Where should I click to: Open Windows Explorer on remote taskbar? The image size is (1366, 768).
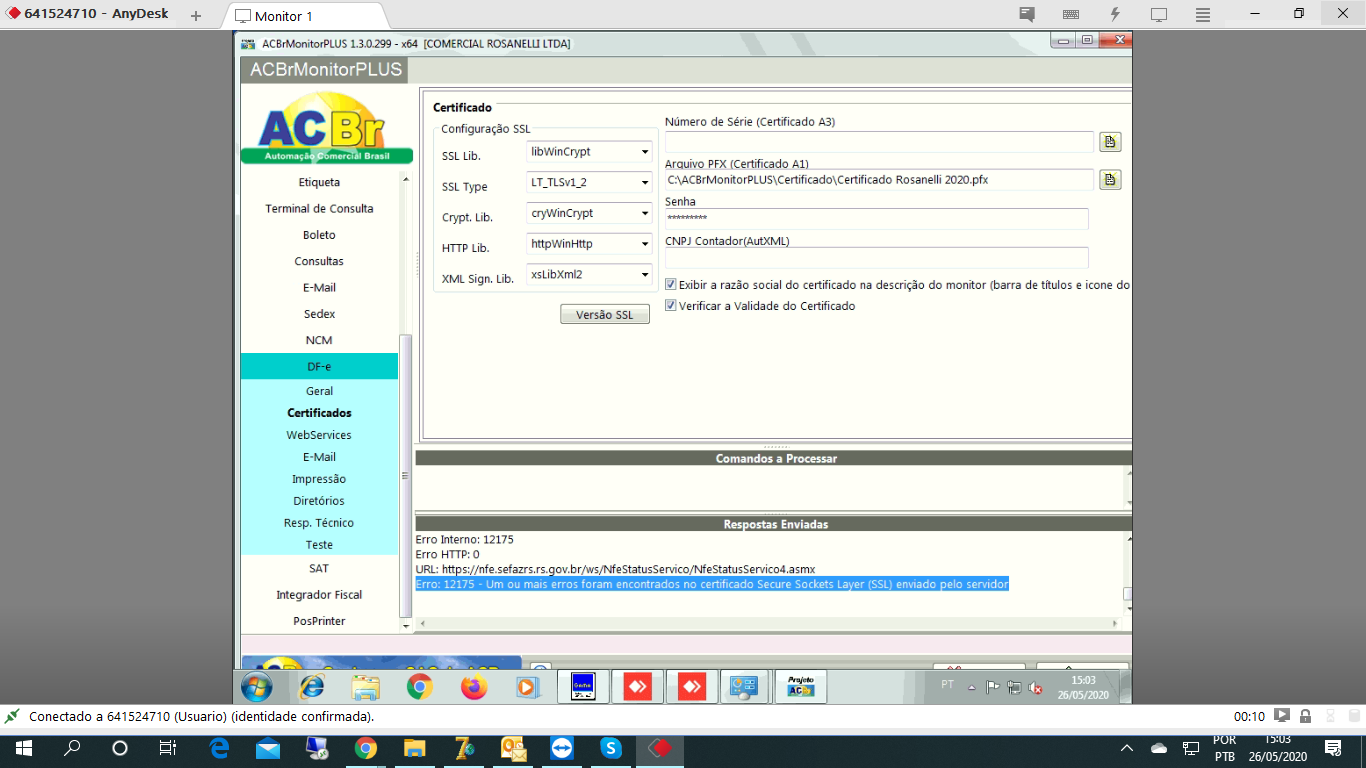(366, 687)
